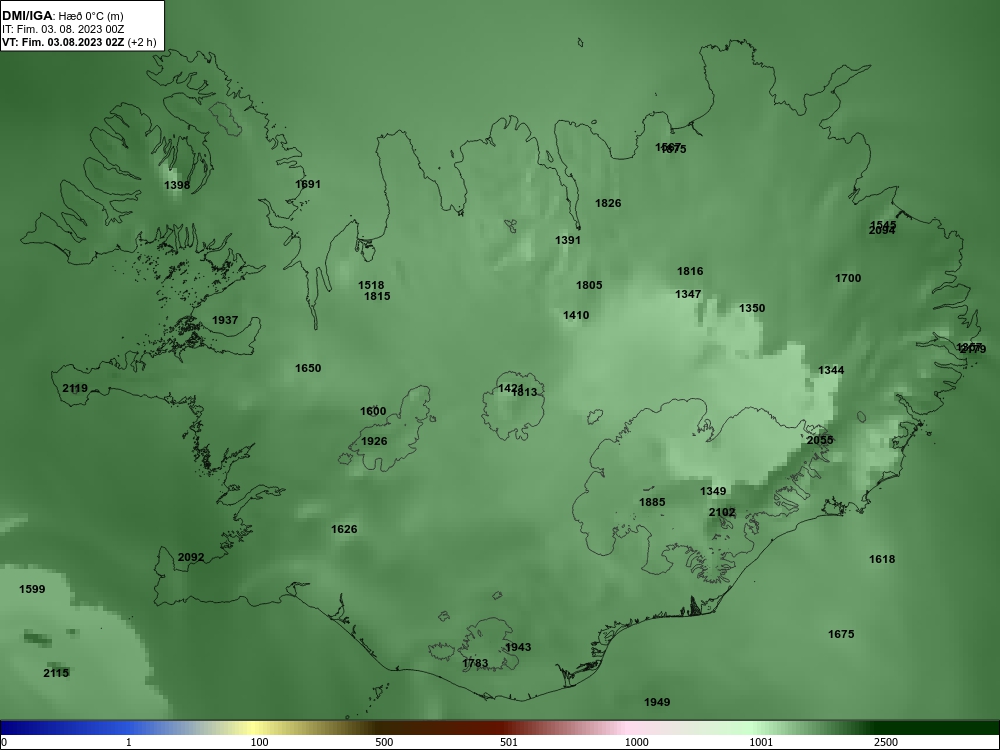The width and height of the screenshot is (1000, 750).
Task: Click the 501 tick on the color scale
Action: 509,742
